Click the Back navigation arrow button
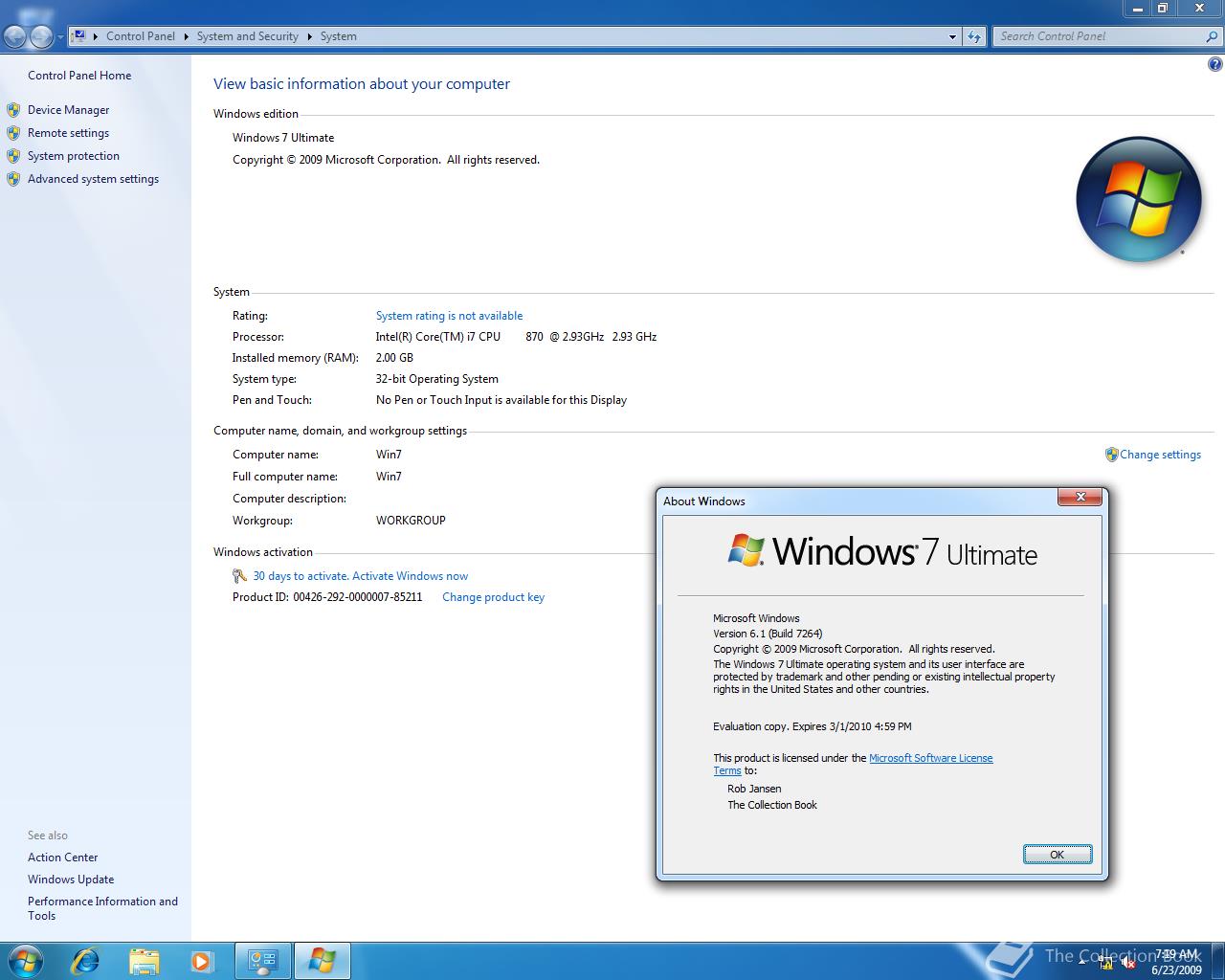The width and height of the screenshot is (1225, 980). 15,36
